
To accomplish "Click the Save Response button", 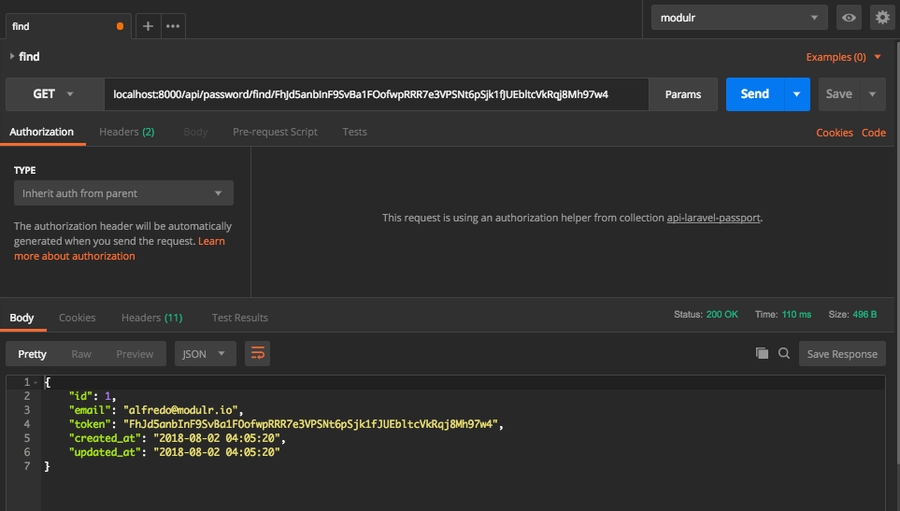I will tap(842, 353).
